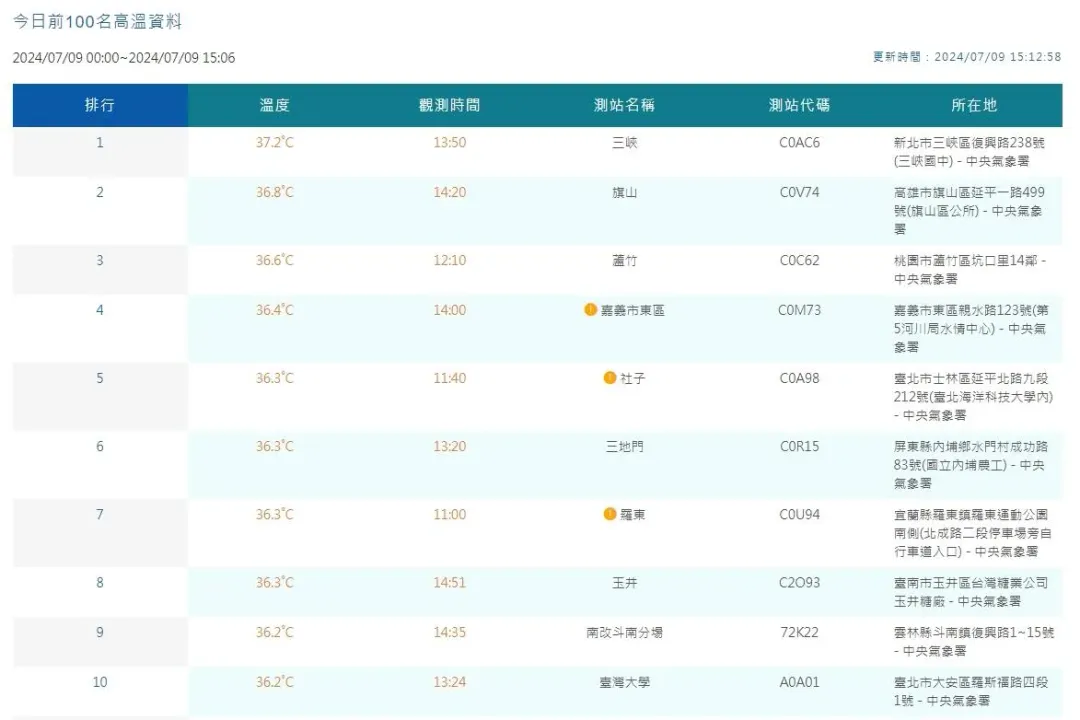
Task: Click station code C0U94
Action: (800, 515)
